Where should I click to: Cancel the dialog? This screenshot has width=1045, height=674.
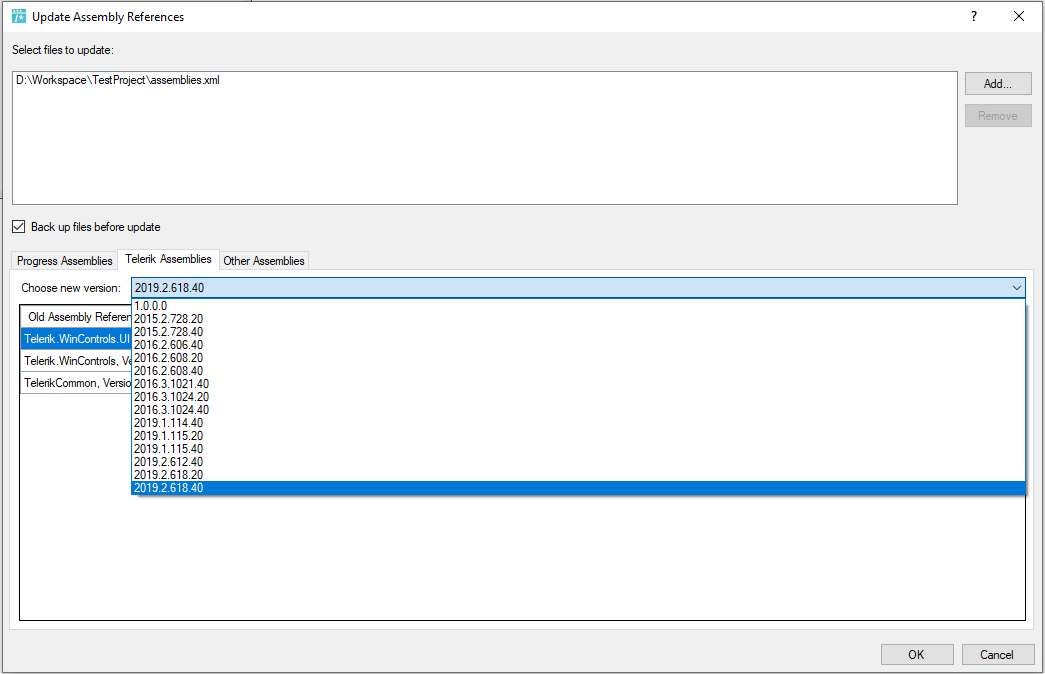click(x=997, y=655)
